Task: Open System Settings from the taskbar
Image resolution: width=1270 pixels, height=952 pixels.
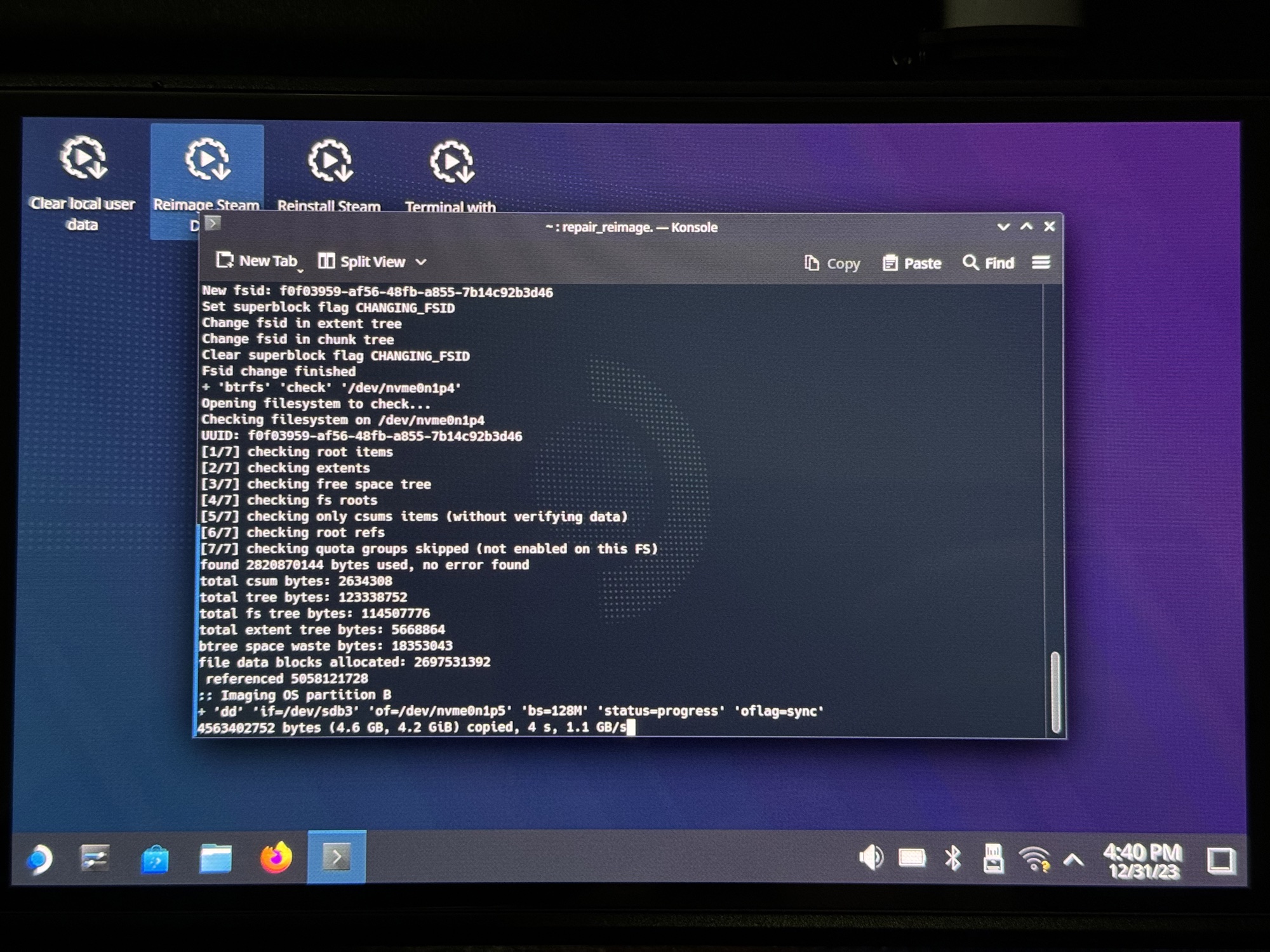Action: pos(95,859)
